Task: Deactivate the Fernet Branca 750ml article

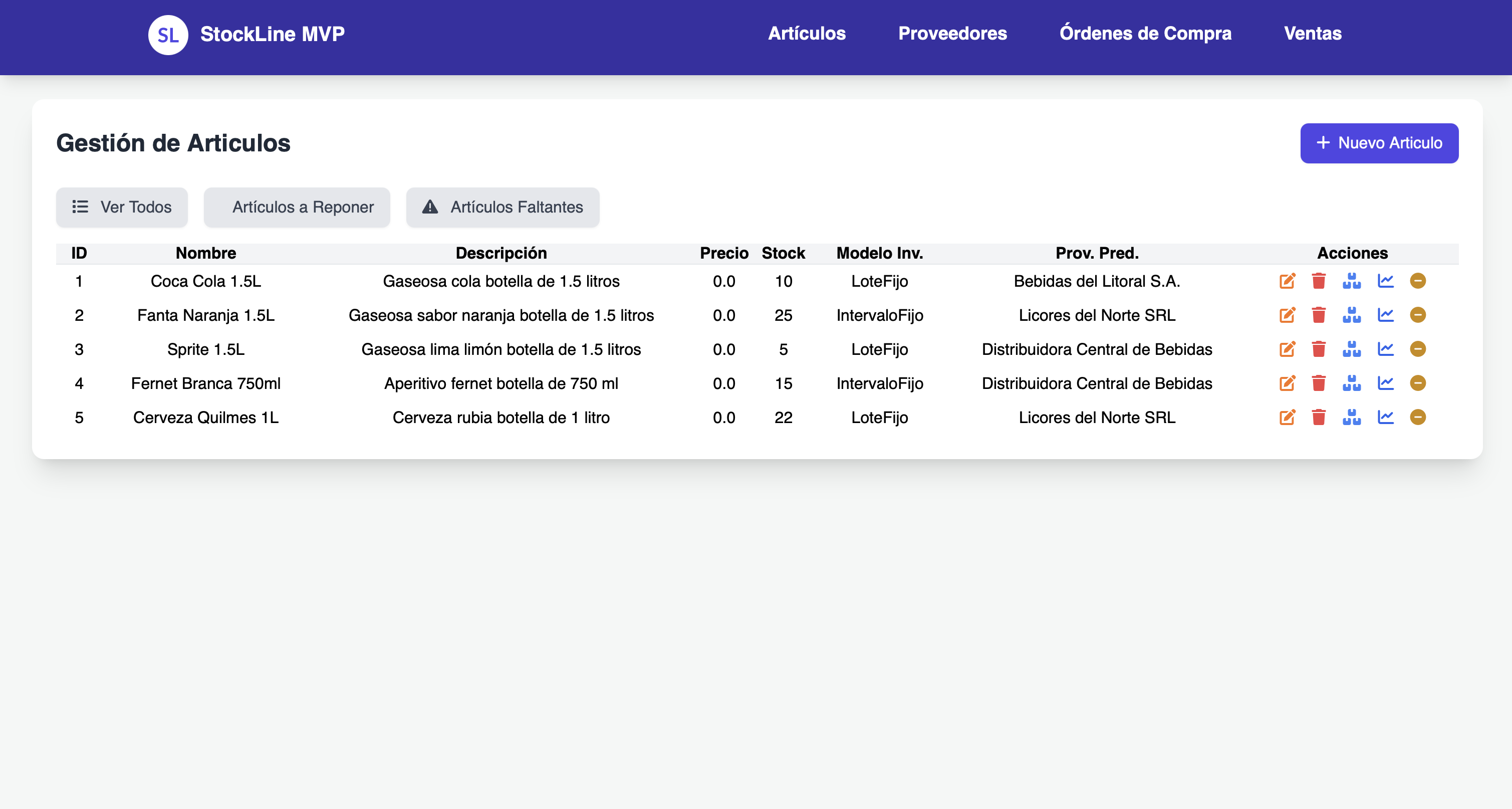Action: tap(1418, 383)
